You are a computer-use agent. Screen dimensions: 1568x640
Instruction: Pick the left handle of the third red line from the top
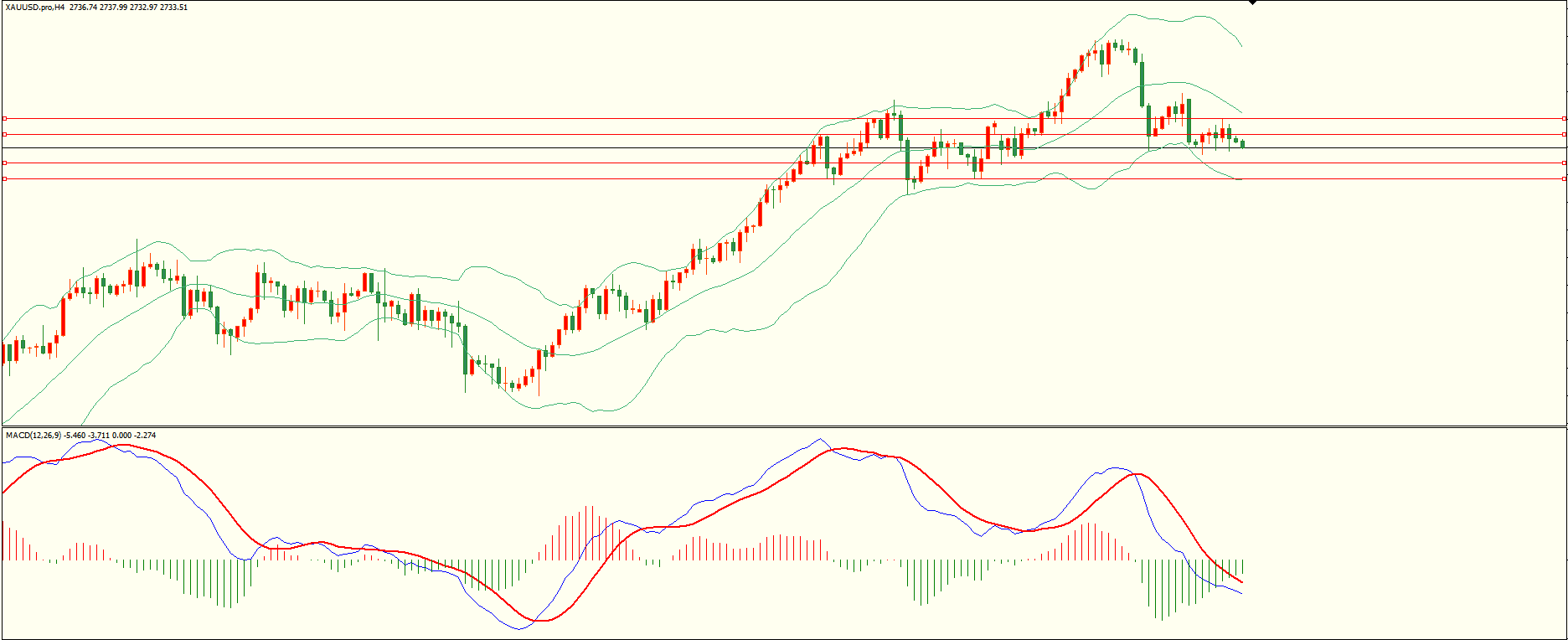4,163
